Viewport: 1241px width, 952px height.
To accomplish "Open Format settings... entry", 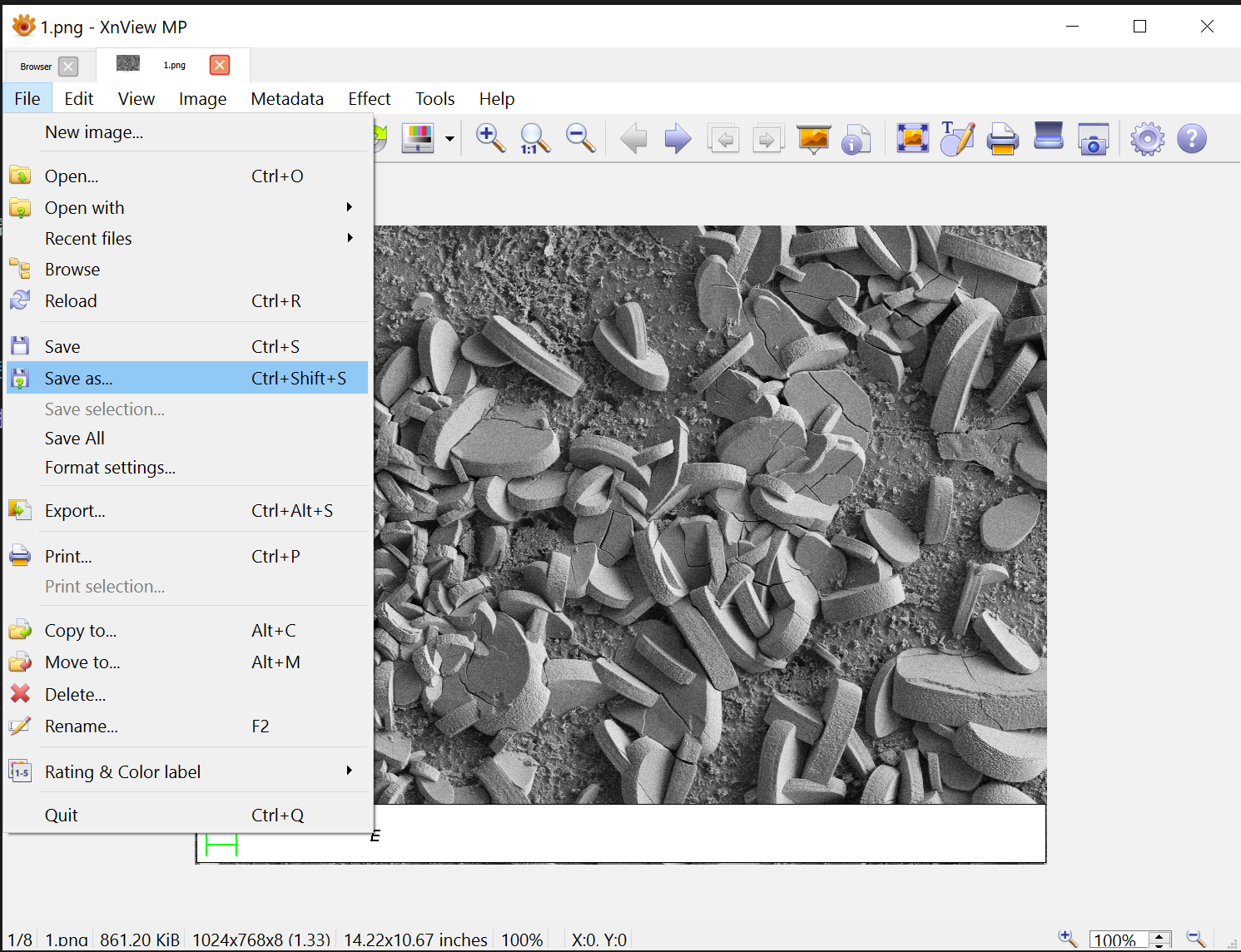I will click(187, 468).
